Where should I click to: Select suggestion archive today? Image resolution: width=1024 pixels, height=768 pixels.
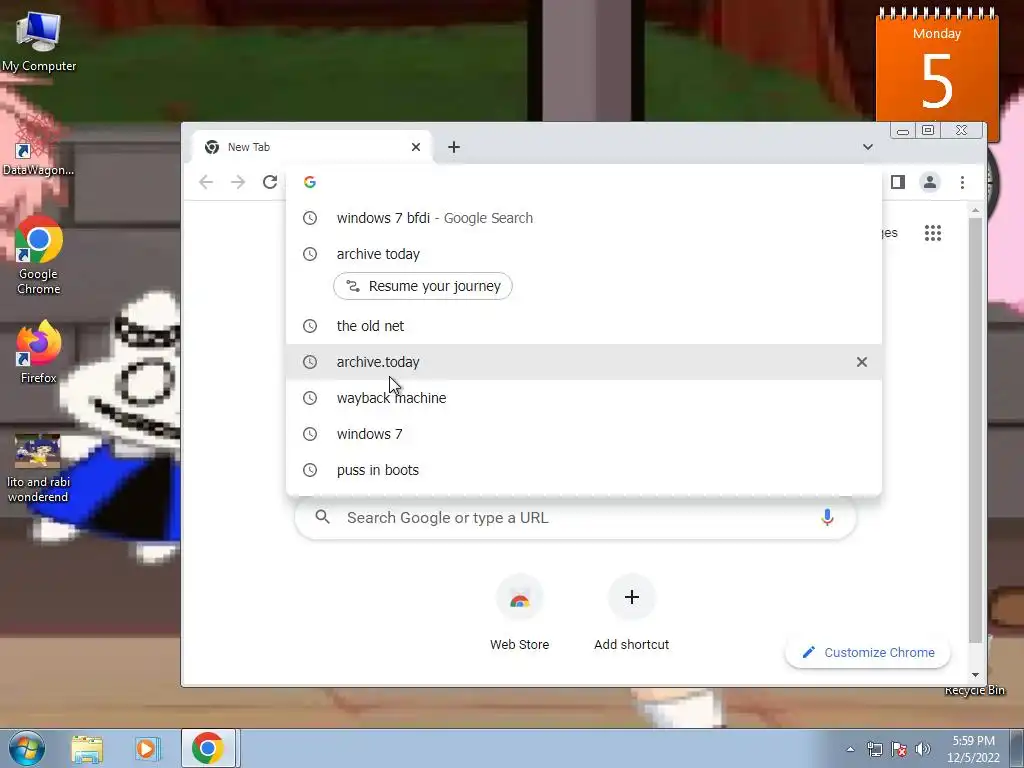pyautogui.click(x=584, y=254)
